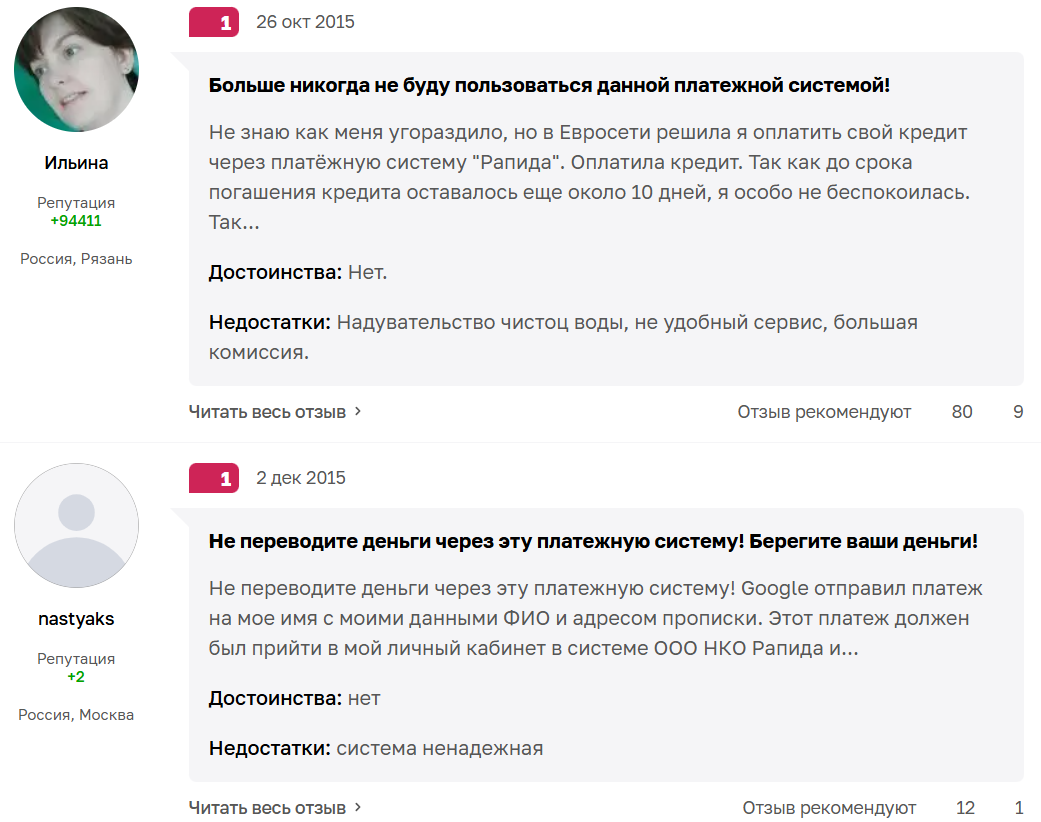Click the username Ильина
The height and width of the screenshot is (822, 1041).
[76, 163]
